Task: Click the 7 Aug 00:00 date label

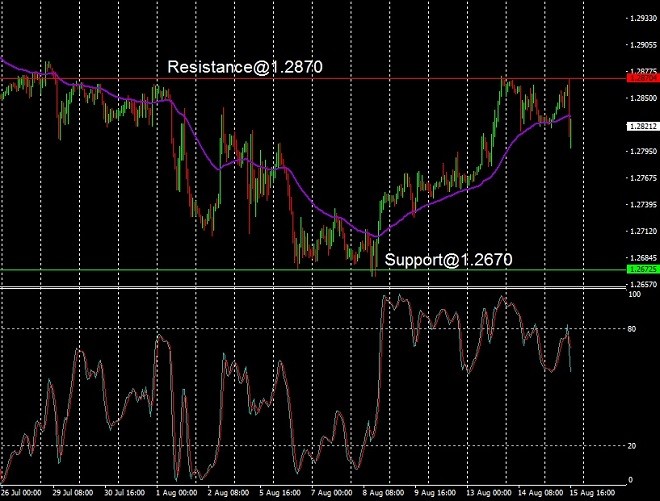Action: [x=332, y=493]
